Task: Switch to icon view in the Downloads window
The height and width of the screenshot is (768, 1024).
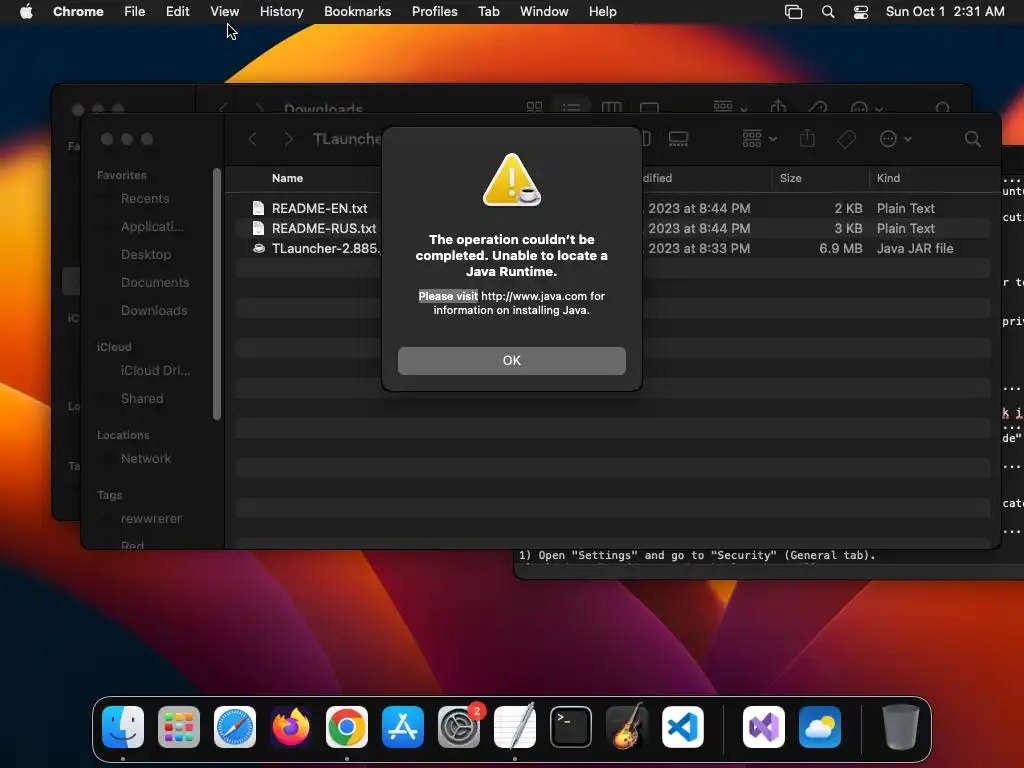Action: point(534,106)
